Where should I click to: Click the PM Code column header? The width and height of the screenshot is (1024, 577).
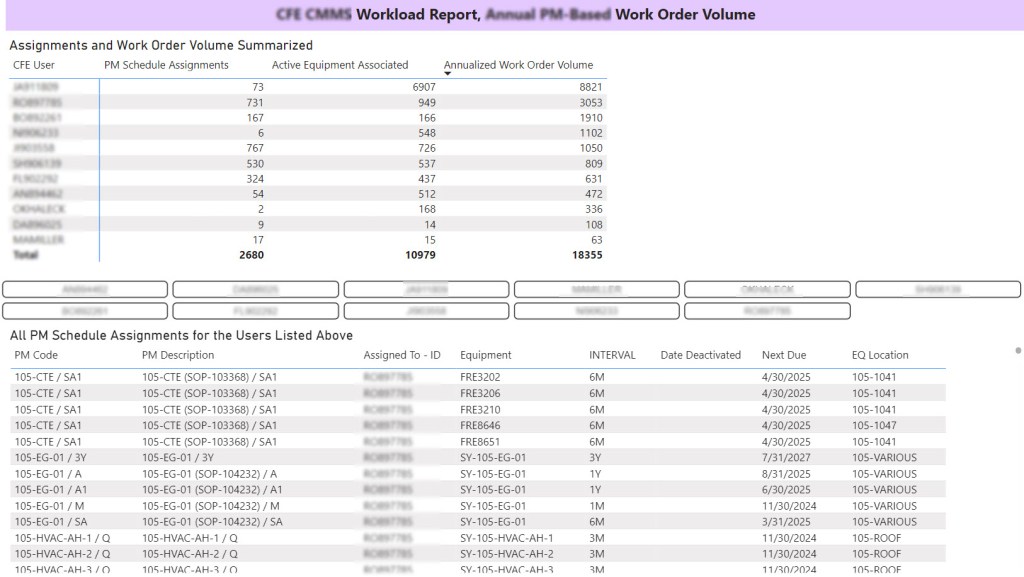pyautogui.click(x=36, y=355)
